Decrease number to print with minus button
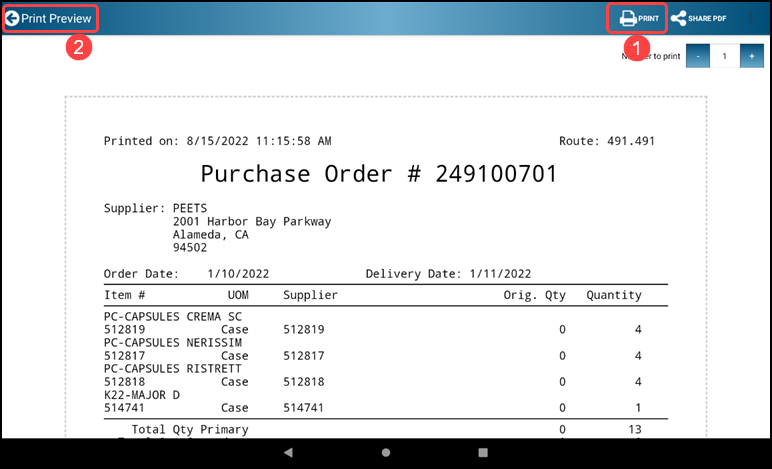772x469 pixels. tap(698, 56)
